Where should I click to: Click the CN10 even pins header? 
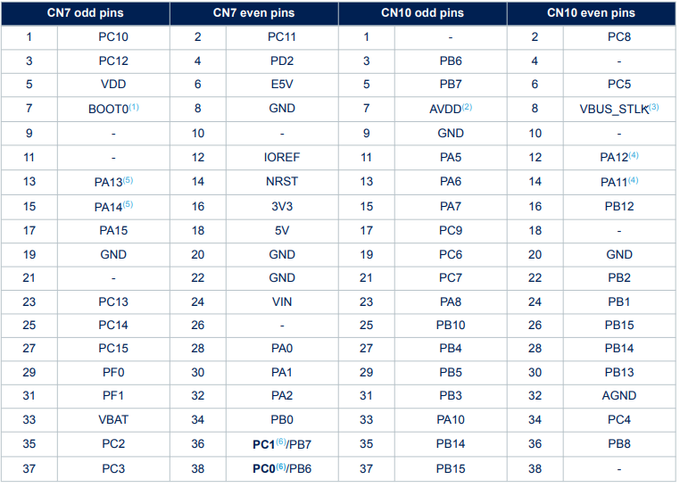[591, 13]
